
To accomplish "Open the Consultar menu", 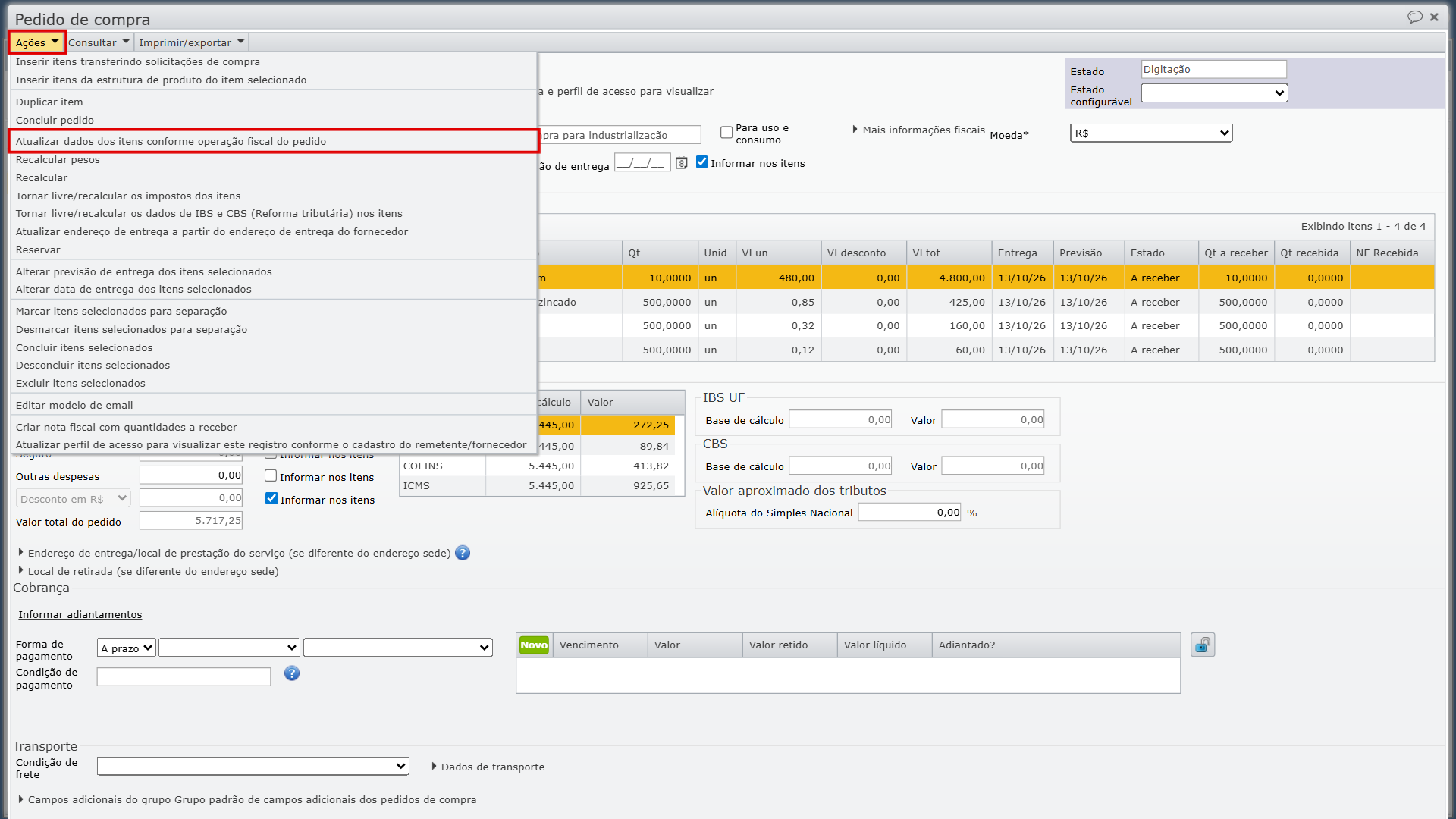I will (99, 42).
